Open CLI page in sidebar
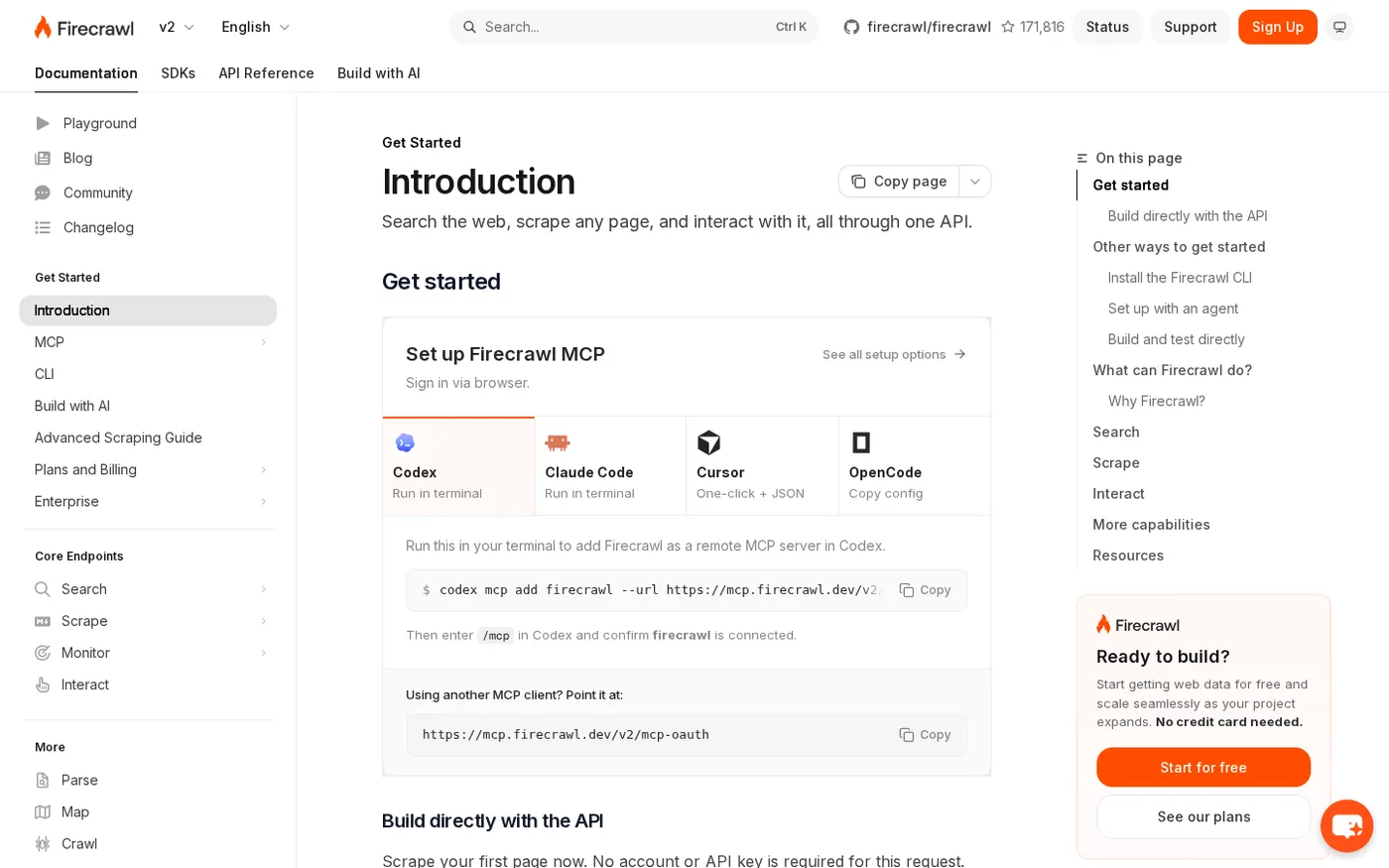The width and height of the screenshot is (1389, 868). [x=148, y=374]
